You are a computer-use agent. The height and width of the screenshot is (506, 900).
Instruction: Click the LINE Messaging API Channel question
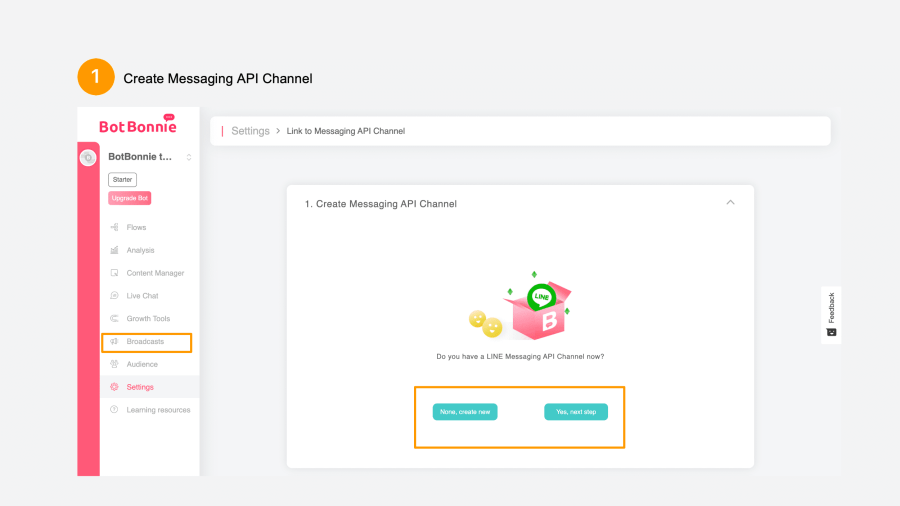[520, 356]
